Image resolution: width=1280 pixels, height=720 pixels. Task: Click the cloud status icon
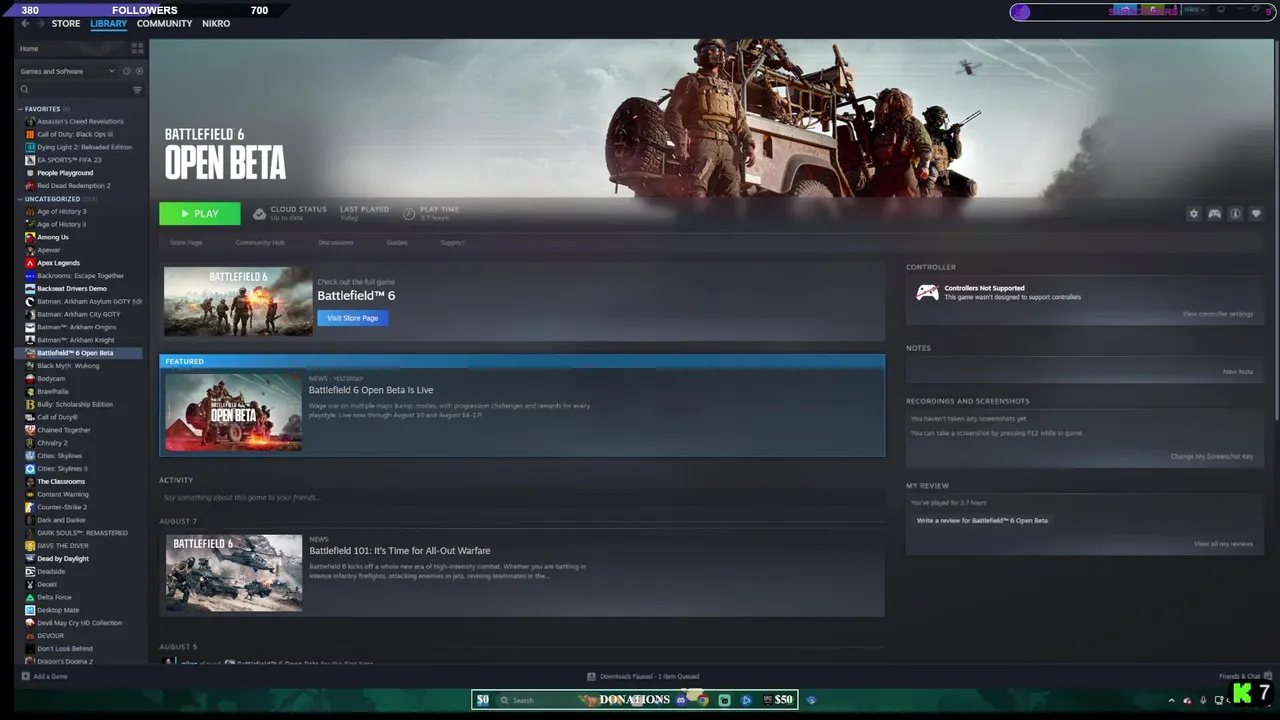coord(259,214)
